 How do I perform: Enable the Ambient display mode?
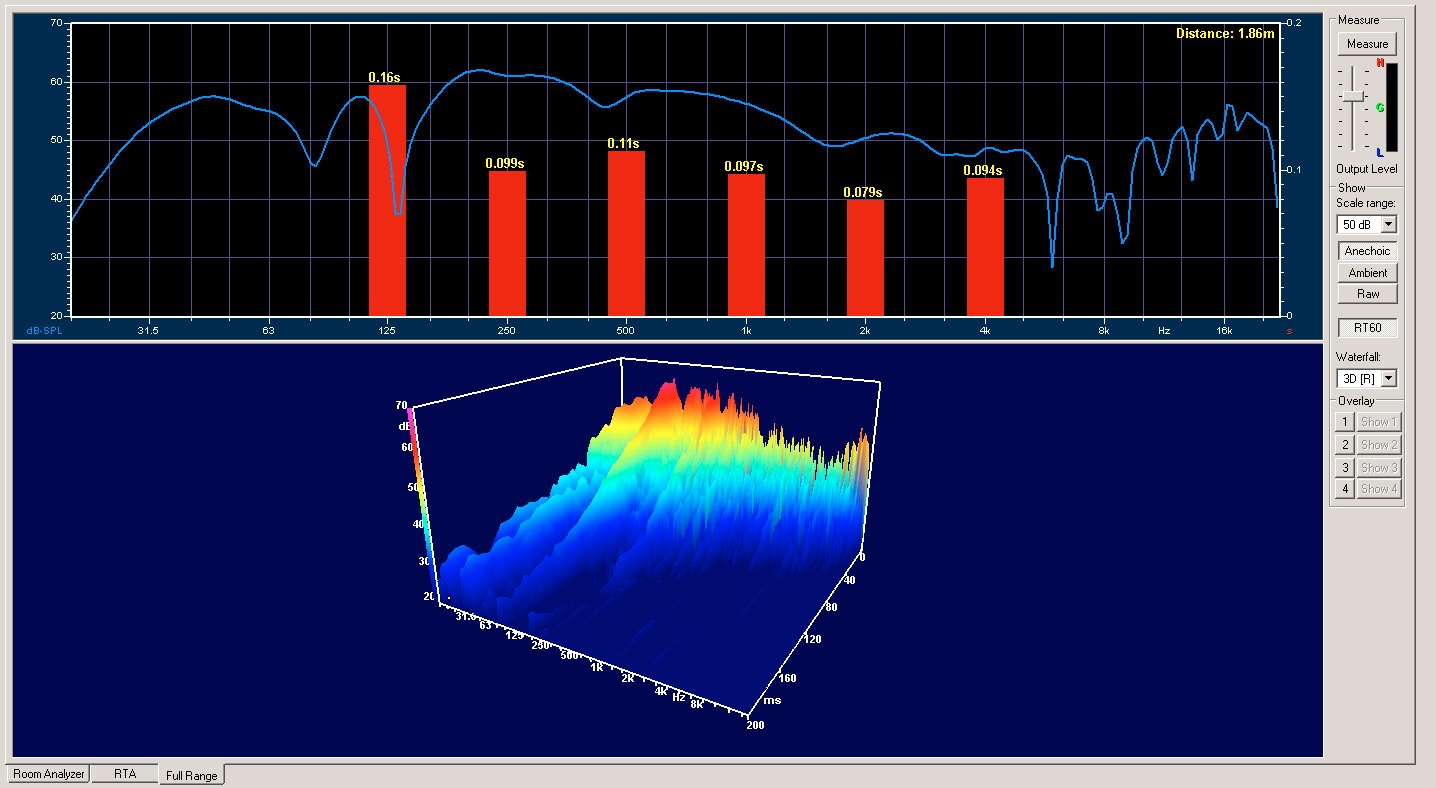pos(1367,272)
